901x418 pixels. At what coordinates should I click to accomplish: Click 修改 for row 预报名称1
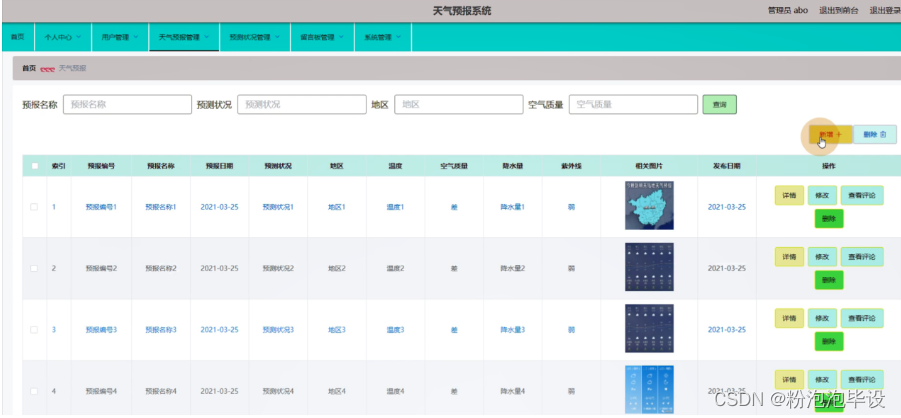[822, 195]
